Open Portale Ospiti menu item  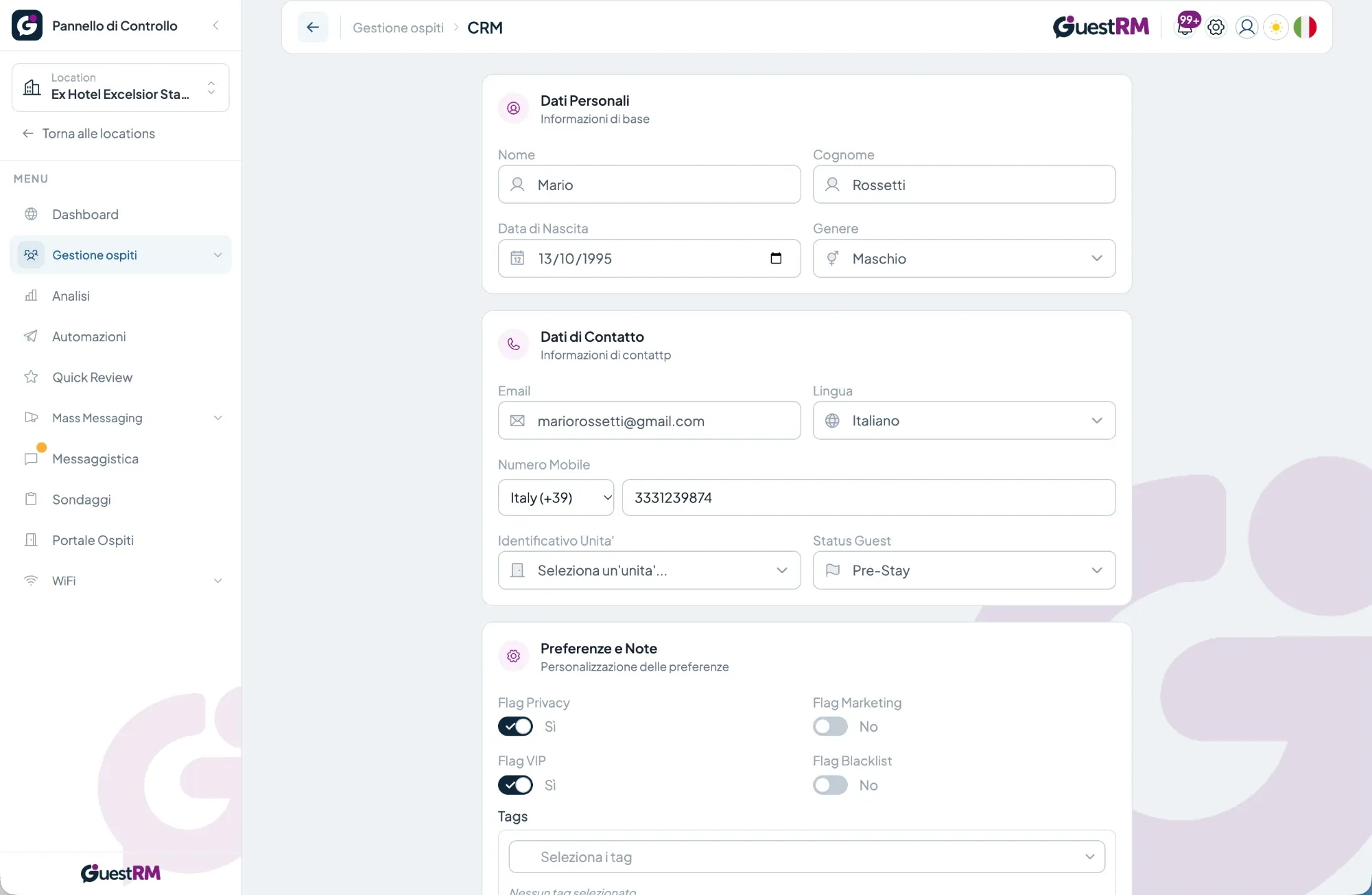[x=121, y=540]
